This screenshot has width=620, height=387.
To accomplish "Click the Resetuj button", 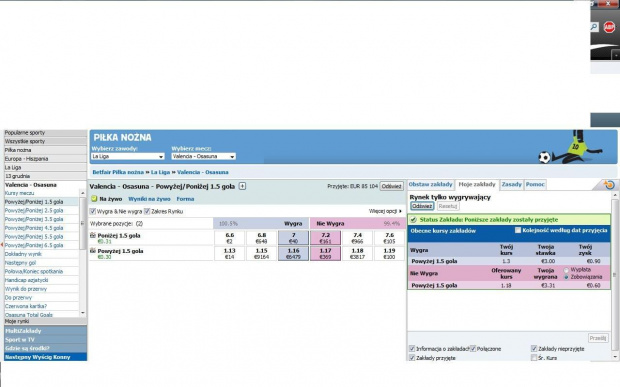I will pos(448,206).
